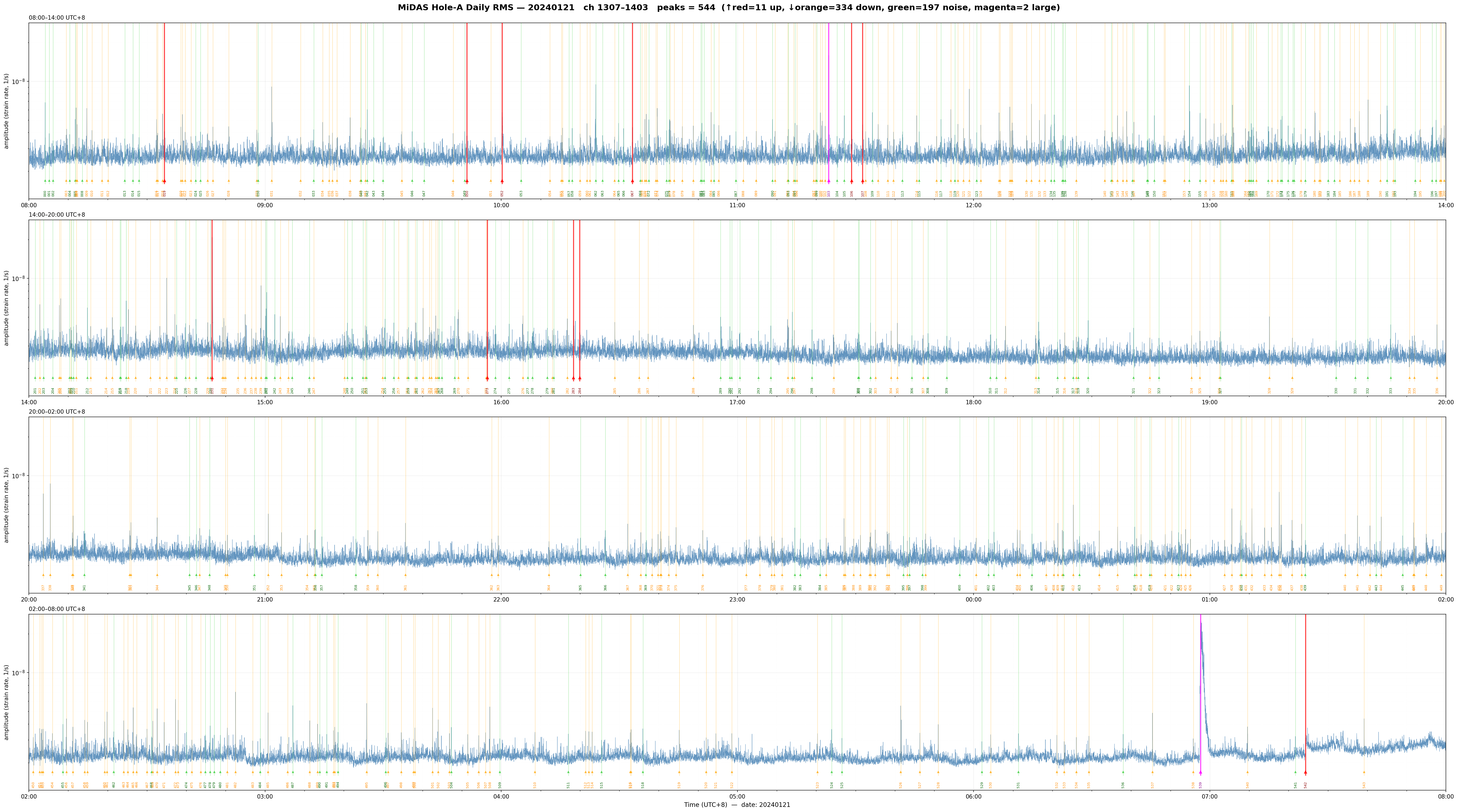
Task: Click the '02:00–08:00 UTC+8' panel title
Action: [57, 609]
